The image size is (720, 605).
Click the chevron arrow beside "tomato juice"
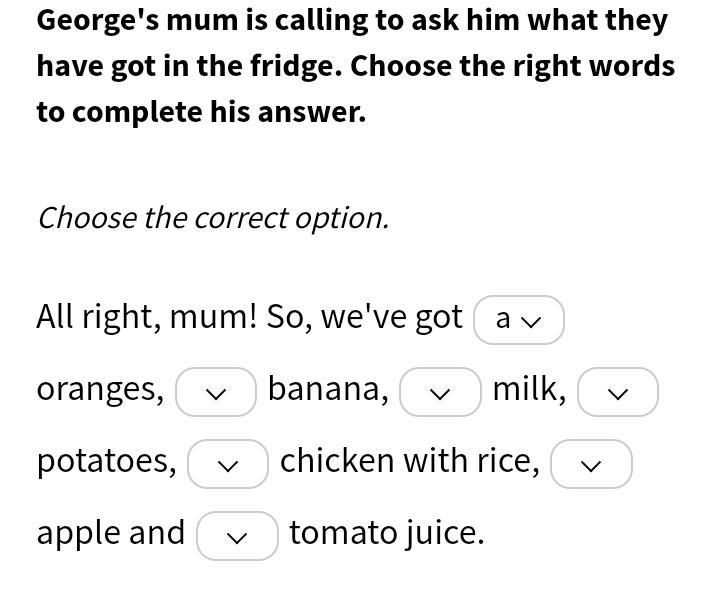237,538
